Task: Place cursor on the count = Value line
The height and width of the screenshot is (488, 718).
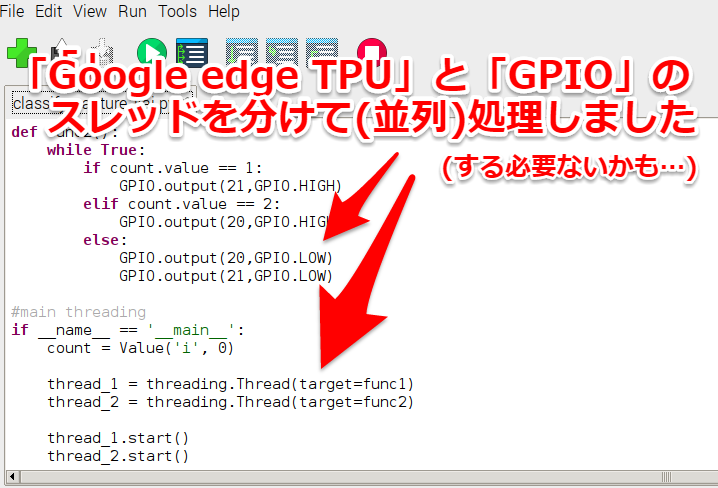Action: 140,348
